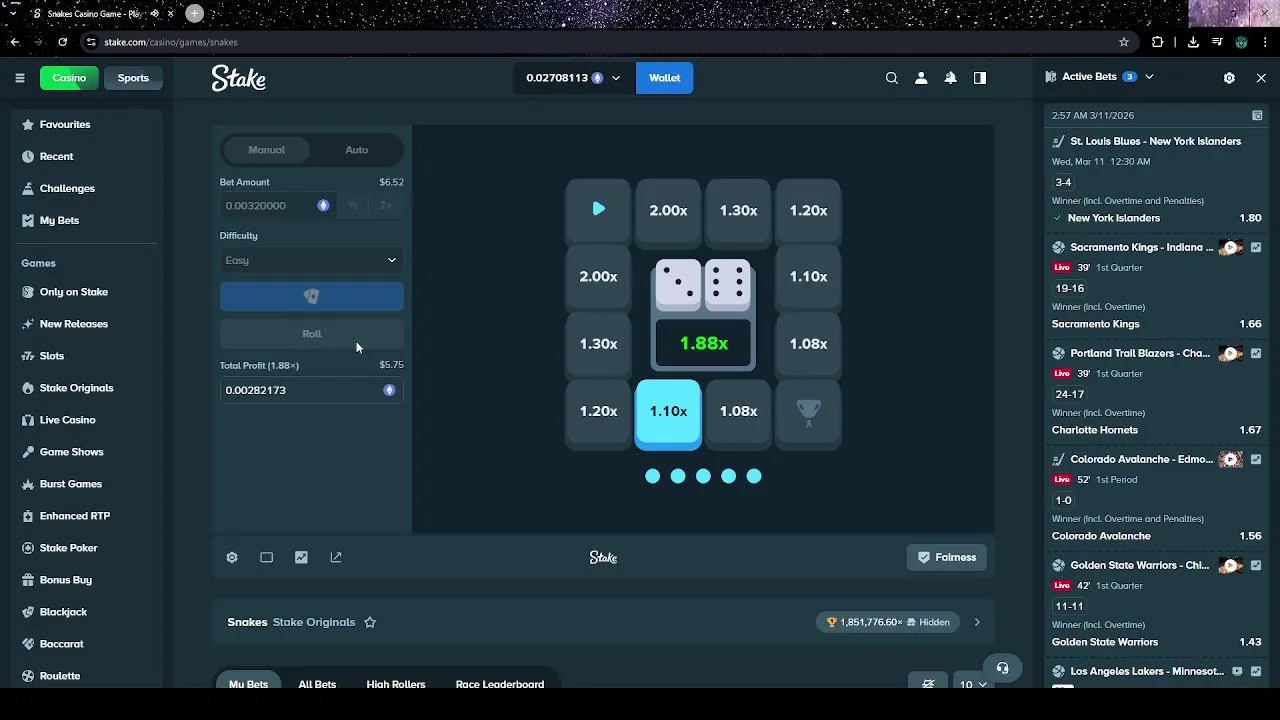Open the hamburger menu in Stake header
1280x720 pixels.
click(x=19, y=78)
